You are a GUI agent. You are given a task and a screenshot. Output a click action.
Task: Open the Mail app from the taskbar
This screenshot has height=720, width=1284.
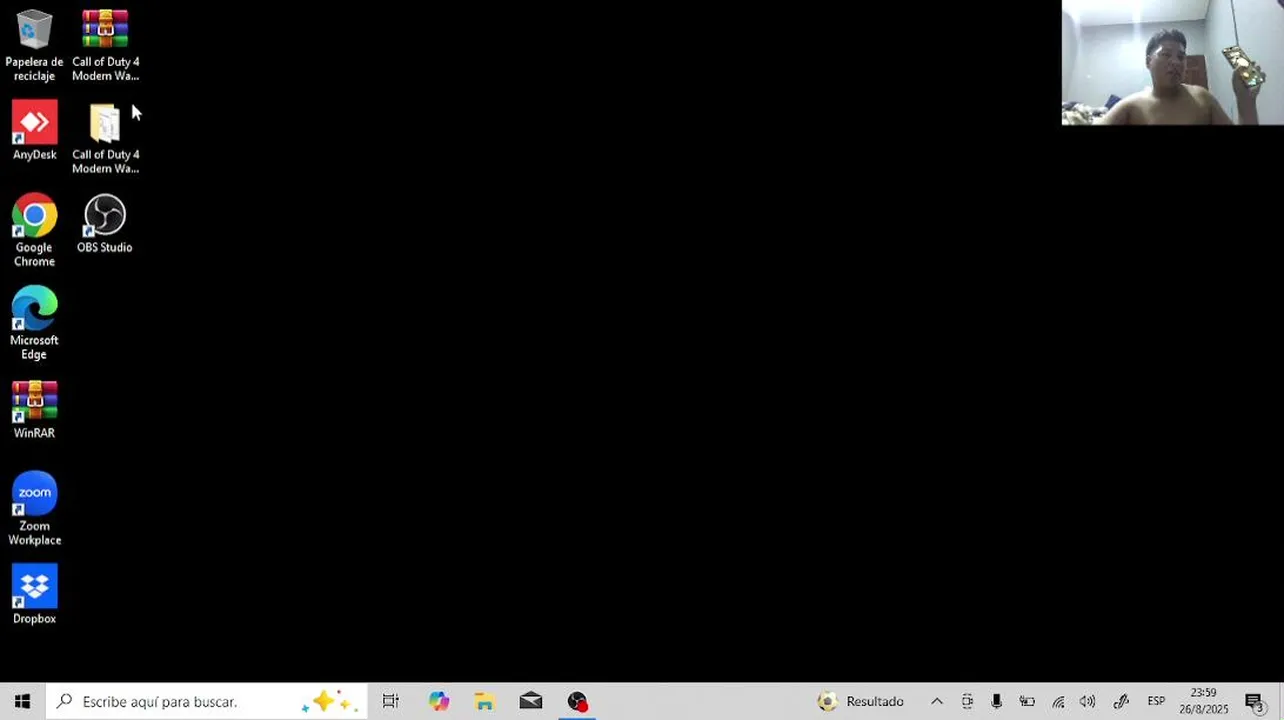[x=531, y=701]
